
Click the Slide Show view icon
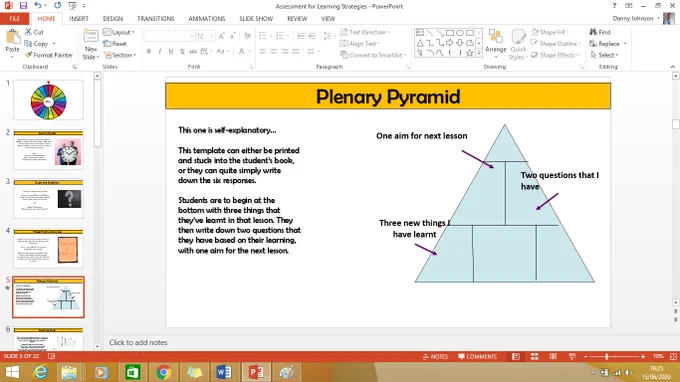pos(572,356)
